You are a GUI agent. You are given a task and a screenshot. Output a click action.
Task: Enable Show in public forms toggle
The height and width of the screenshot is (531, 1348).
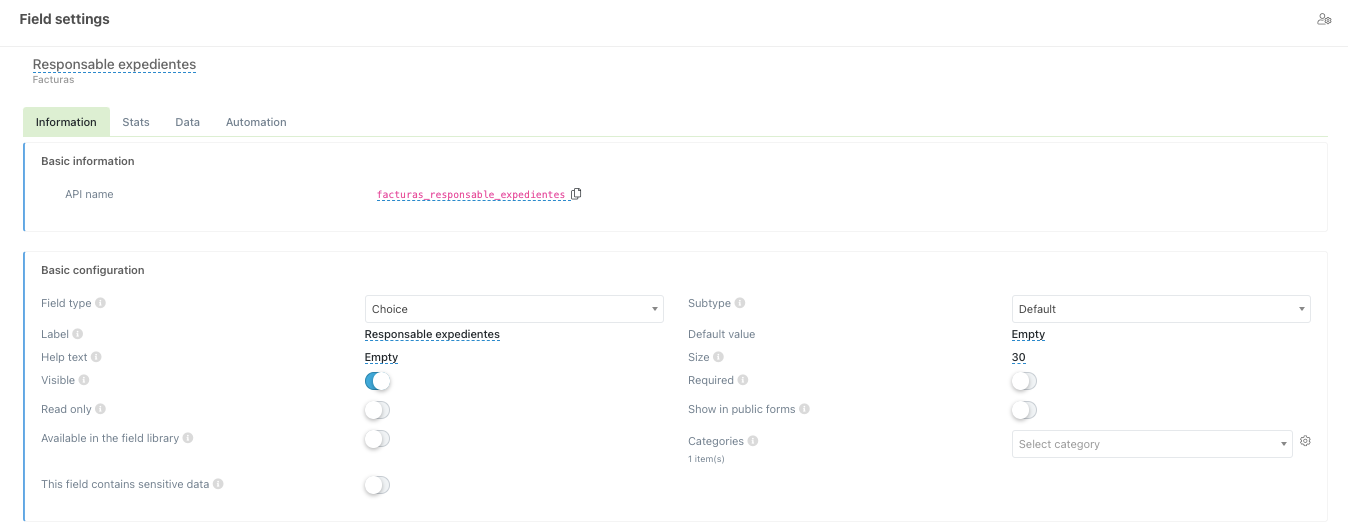[x=1024, y=410]
